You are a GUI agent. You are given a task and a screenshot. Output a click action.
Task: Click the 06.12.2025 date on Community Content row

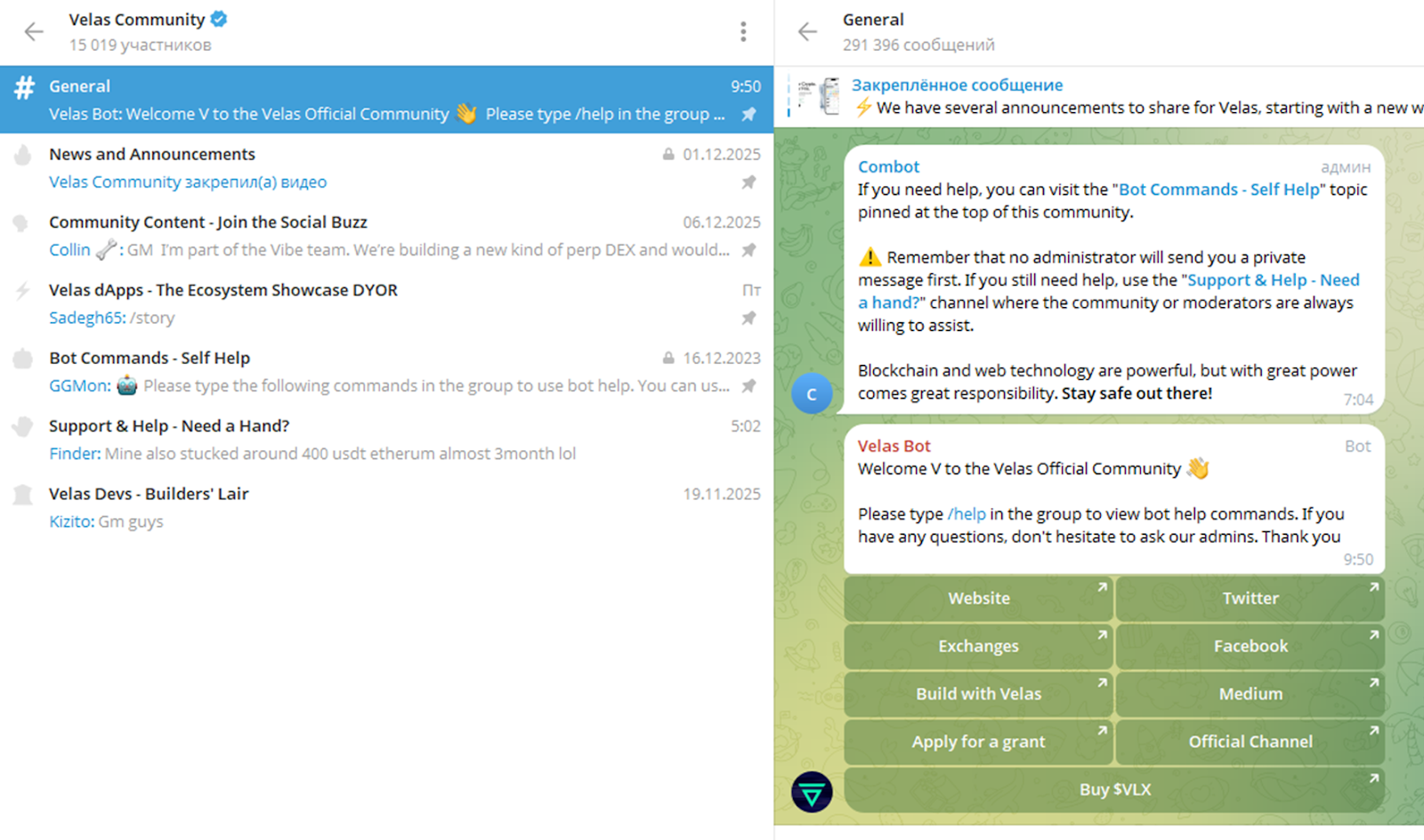[722, 222]
